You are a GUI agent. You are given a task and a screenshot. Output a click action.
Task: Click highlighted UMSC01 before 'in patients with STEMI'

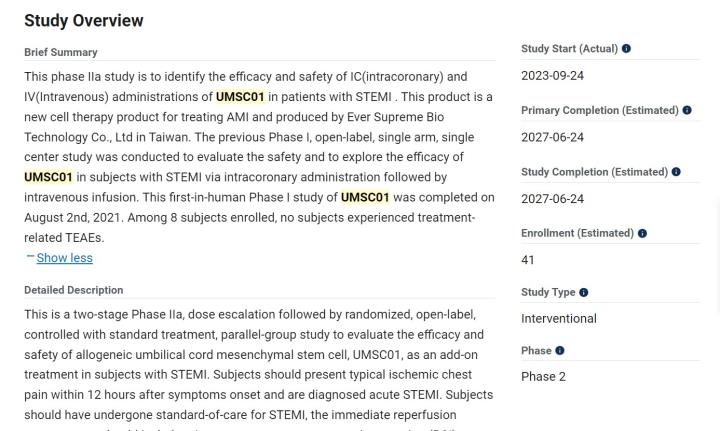point(240,97)
